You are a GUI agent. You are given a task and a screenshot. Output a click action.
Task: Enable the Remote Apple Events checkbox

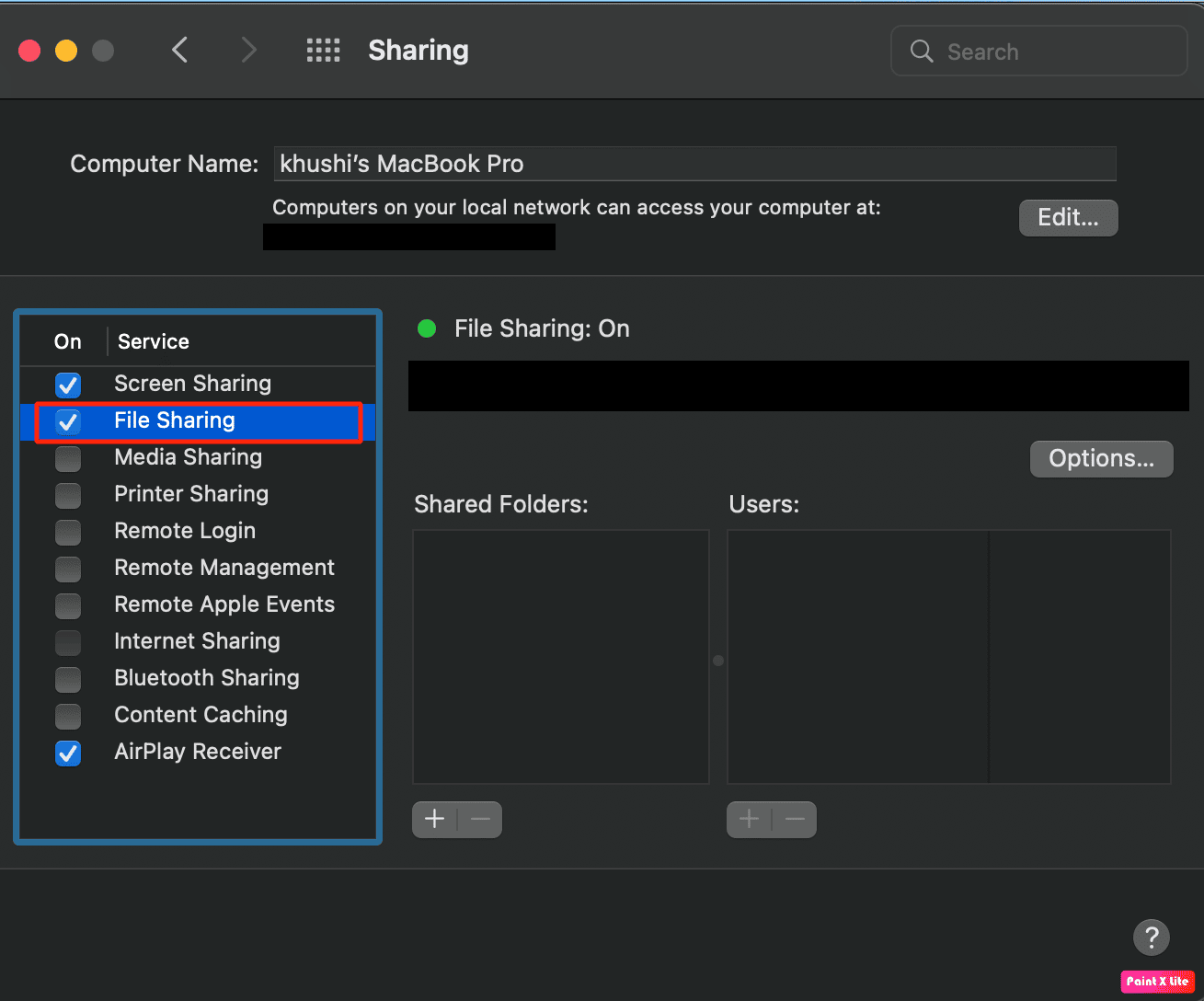(68, 605)
